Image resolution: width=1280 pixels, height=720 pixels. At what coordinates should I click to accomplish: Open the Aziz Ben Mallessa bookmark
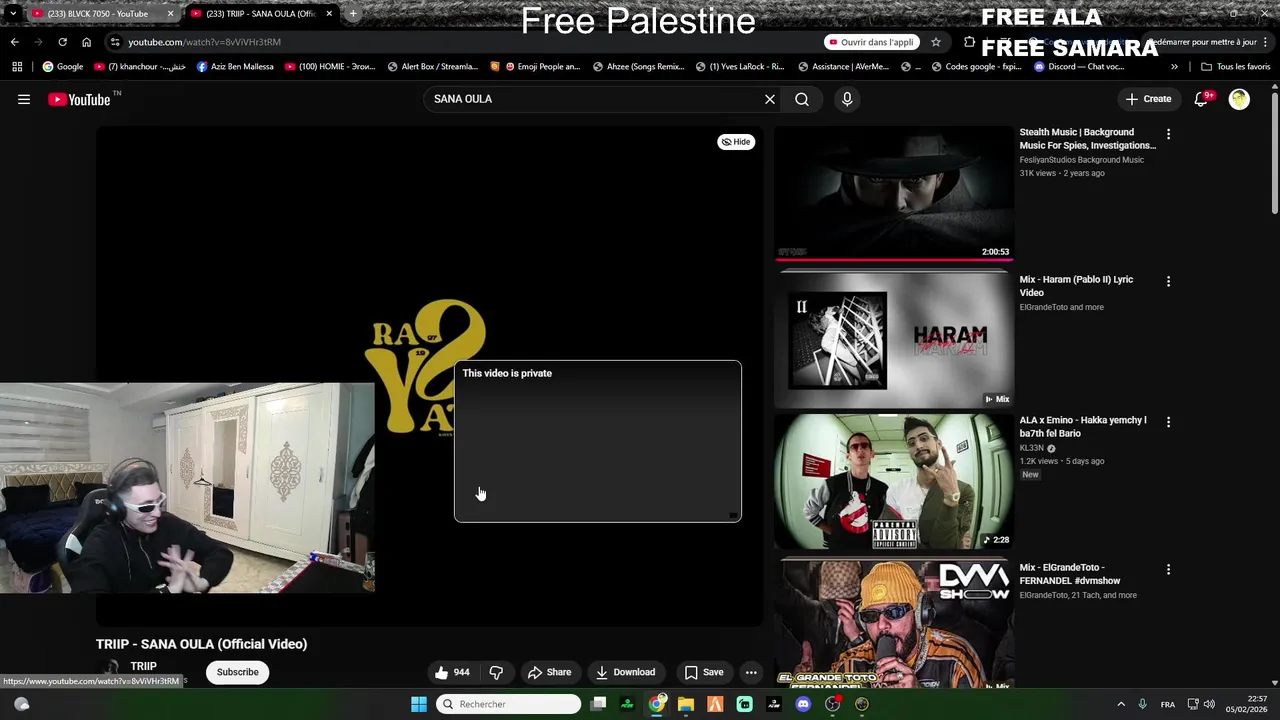[235, 67]
